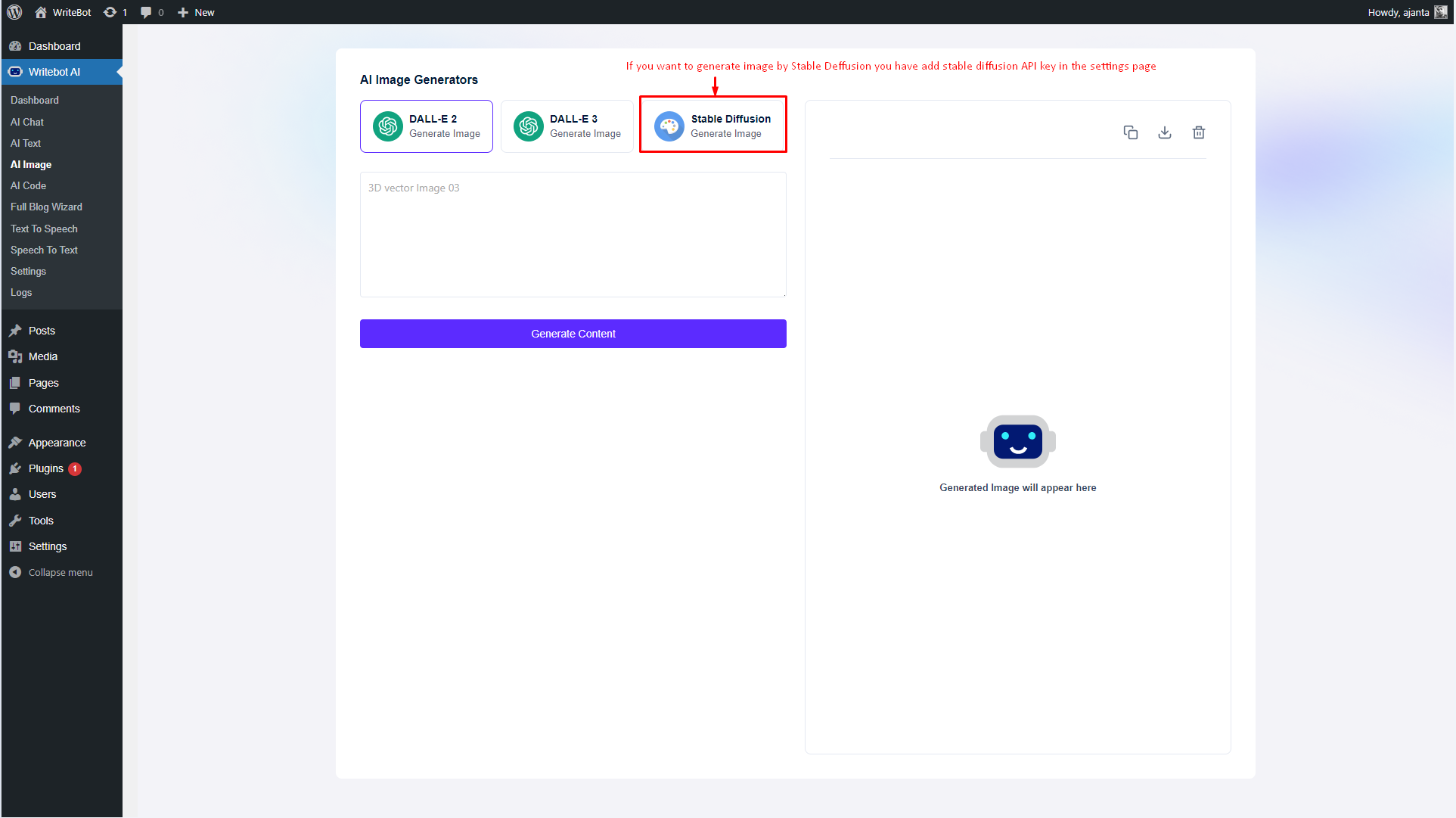Screen dimensions: 1456x818
Task: Open the AI Chat section in sidebar
Action: pos(26,122)
